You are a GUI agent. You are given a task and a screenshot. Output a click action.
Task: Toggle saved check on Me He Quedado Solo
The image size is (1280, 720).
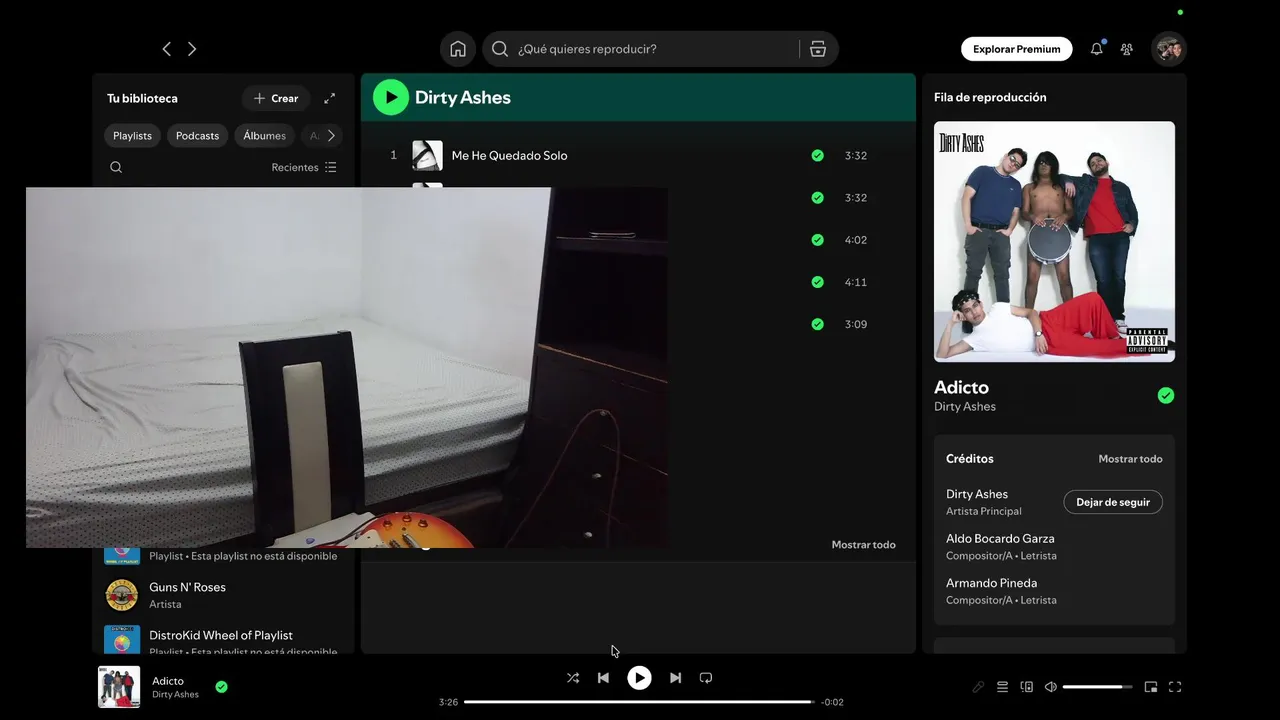818,156
